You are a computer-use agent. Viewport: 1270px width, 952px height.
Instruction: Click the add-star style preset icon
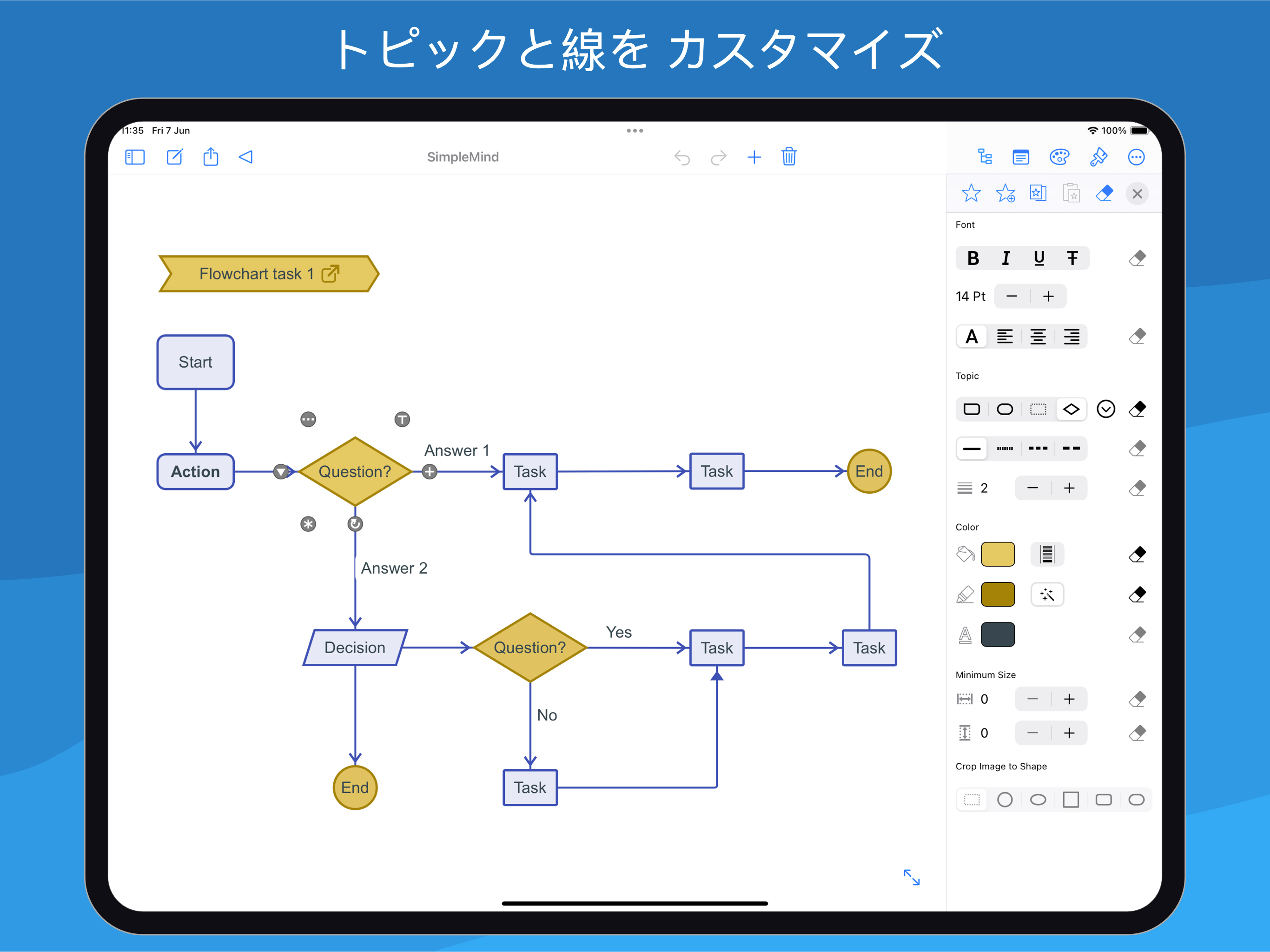point(1005,193)
